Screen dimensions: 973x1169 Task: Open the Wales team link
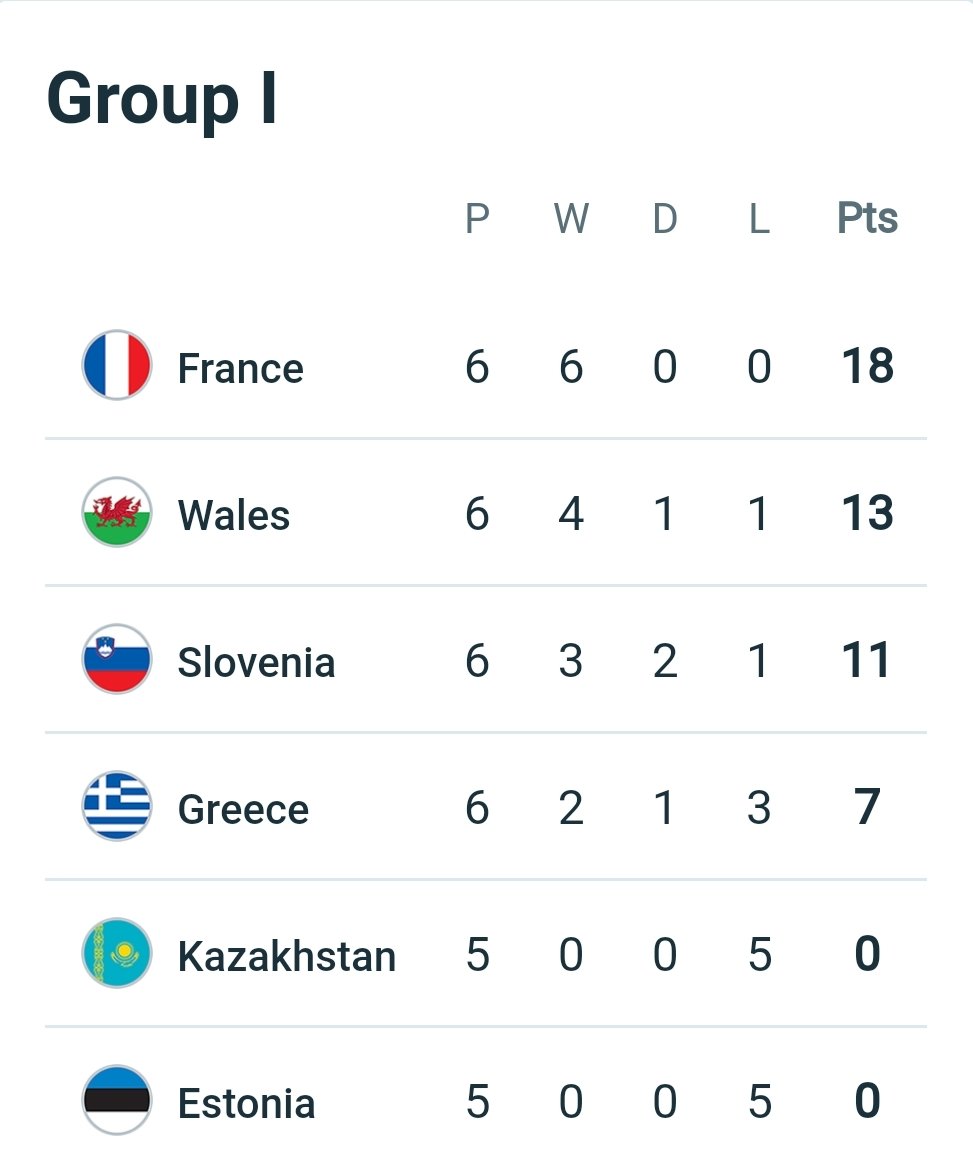tap(234, 515)
